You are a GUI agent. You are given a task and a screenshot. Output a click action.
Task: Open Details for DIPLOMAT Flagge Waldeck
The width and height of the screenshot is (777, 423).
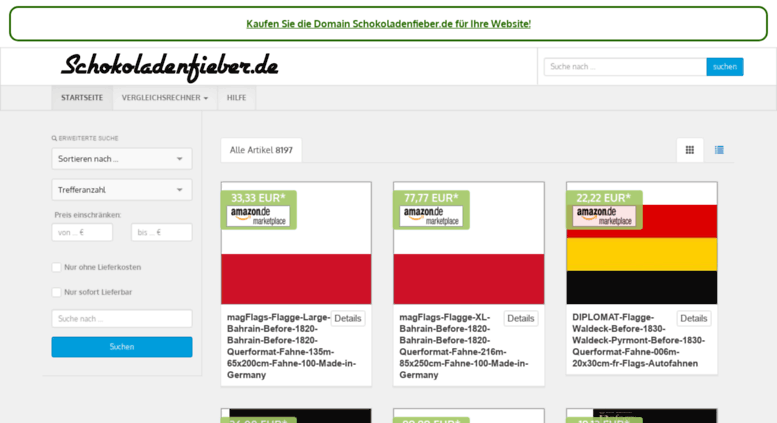click(x=693, y=318)
